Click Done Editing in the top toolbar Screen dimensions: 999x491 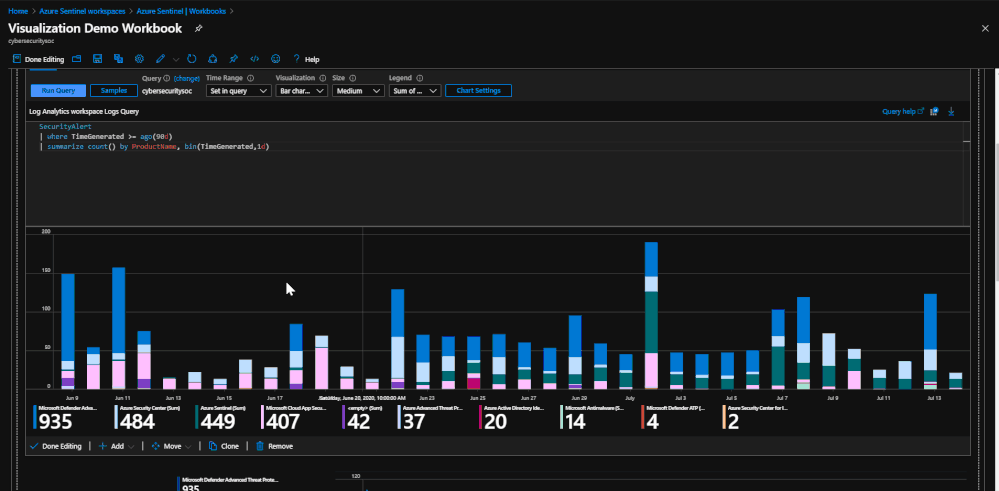click(x=38, y=59)
